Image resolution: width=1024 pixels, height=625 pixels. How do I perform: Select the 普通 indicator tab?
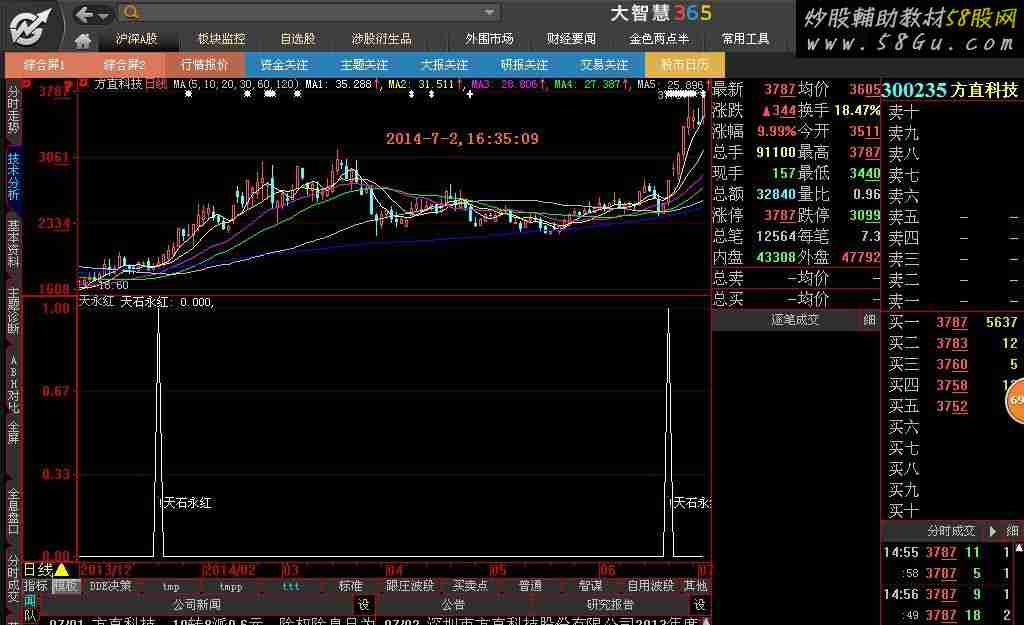point(530,586)
